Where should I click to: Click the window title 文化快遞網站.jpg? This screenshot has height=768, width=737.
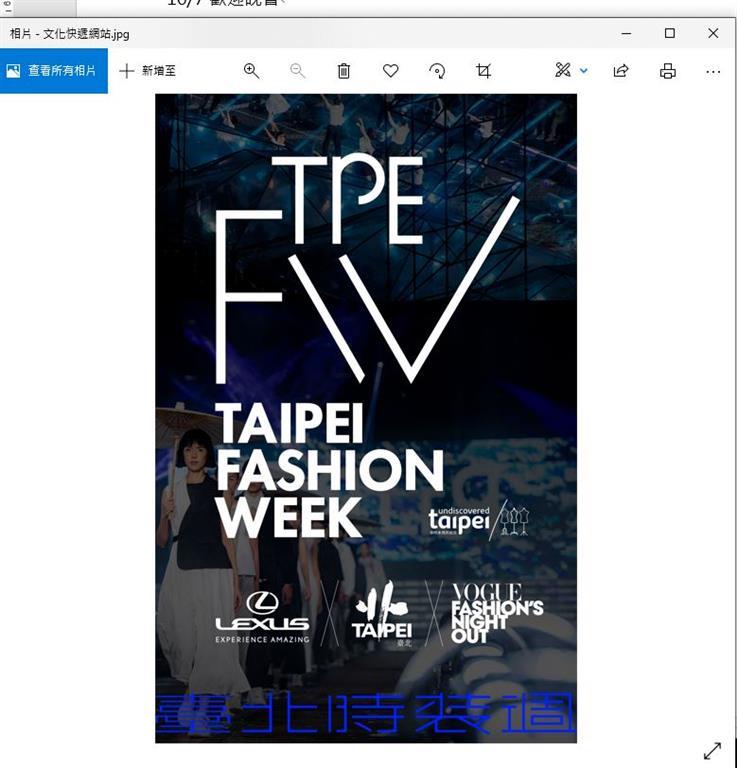(x=86, y=34)
